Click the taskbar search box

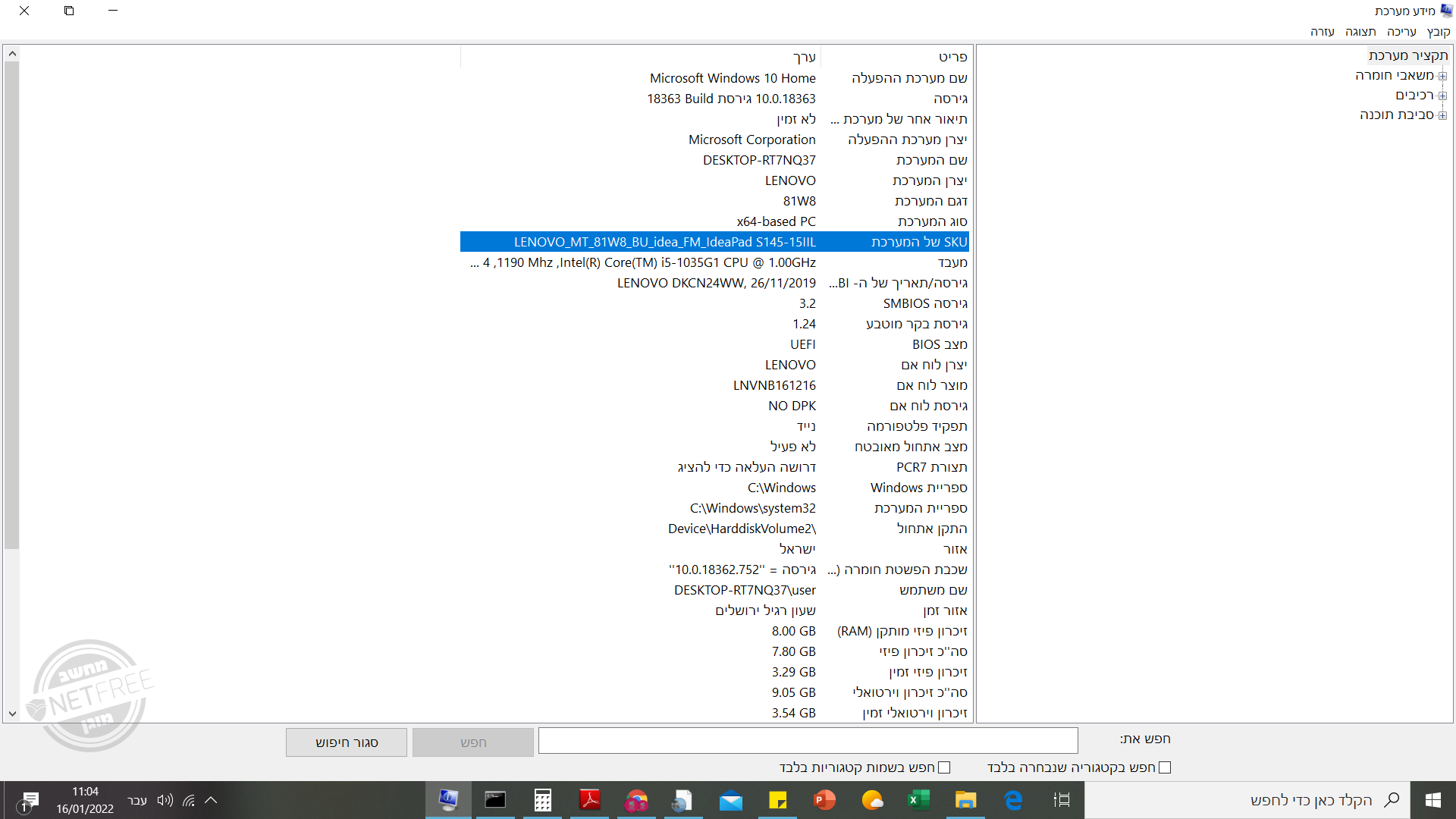(1247, 800)
